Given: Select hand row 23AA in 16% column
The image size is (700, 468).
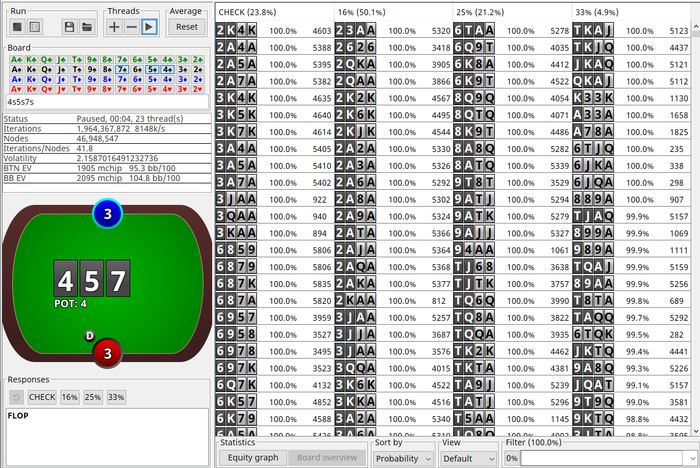Looking at the screenshot, I should pos(393,30).
